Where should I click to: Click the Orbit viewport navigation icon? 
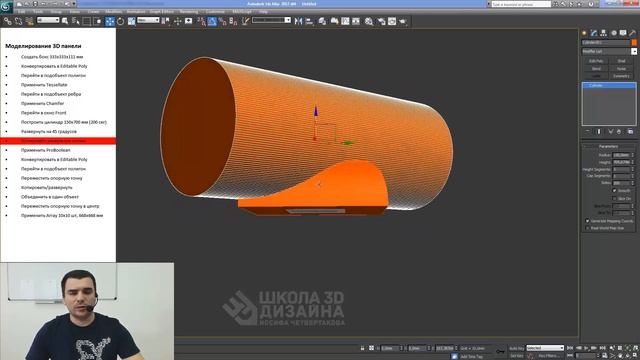tap(628, 356)
